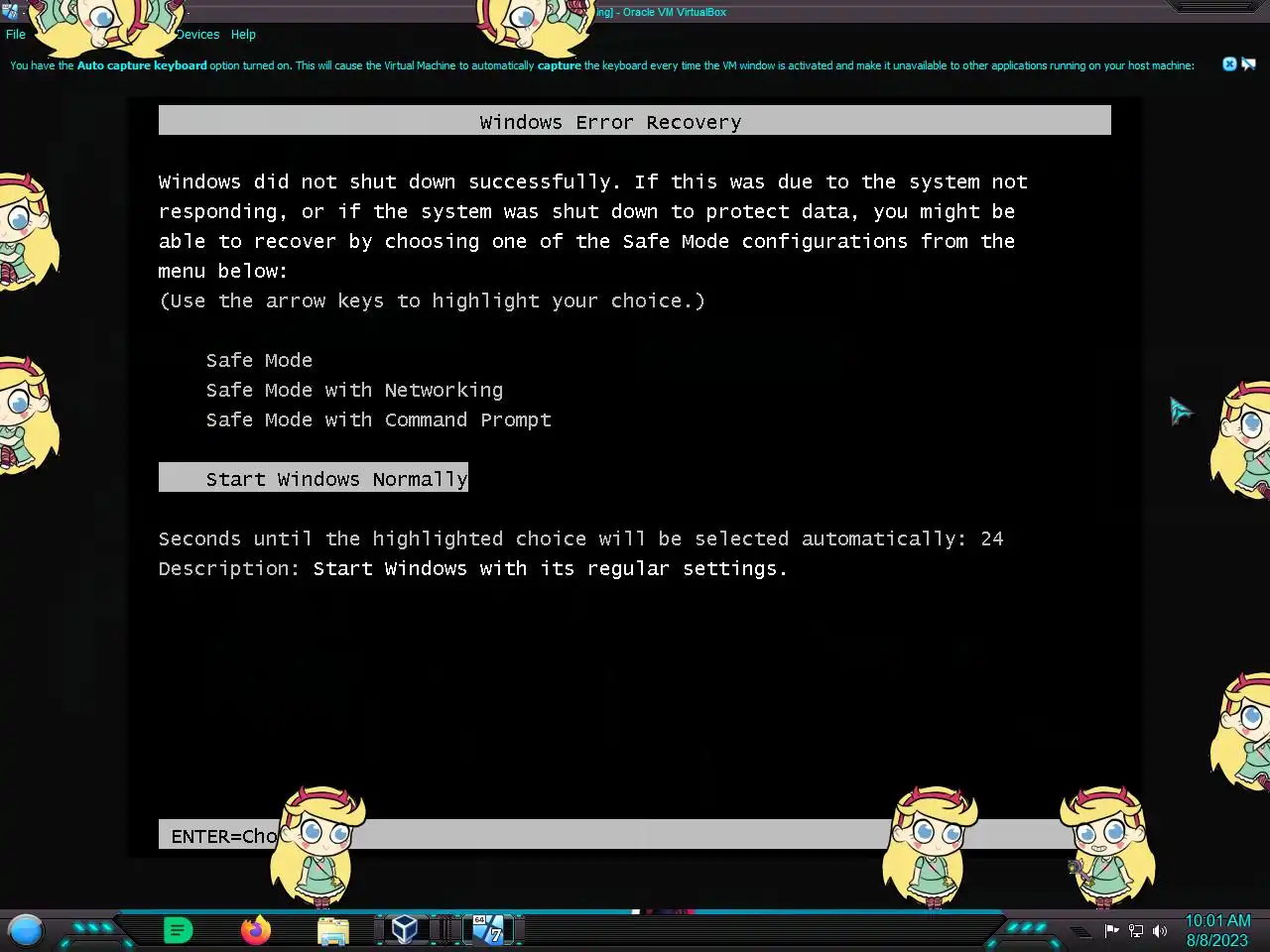Image resolution: width=1270 pixels, height=952 pixels.
Task: Open File Explorer from the taskbar
Action: coord(333,930)
